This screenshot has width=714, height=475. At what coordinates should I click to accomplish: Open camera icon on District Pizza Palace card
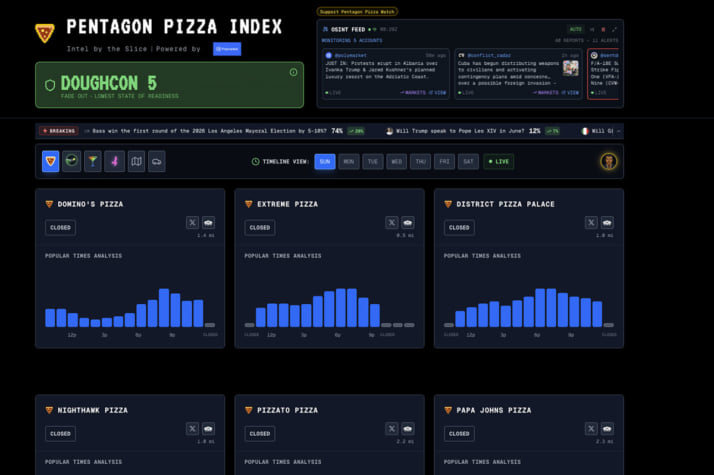(607, 222)
